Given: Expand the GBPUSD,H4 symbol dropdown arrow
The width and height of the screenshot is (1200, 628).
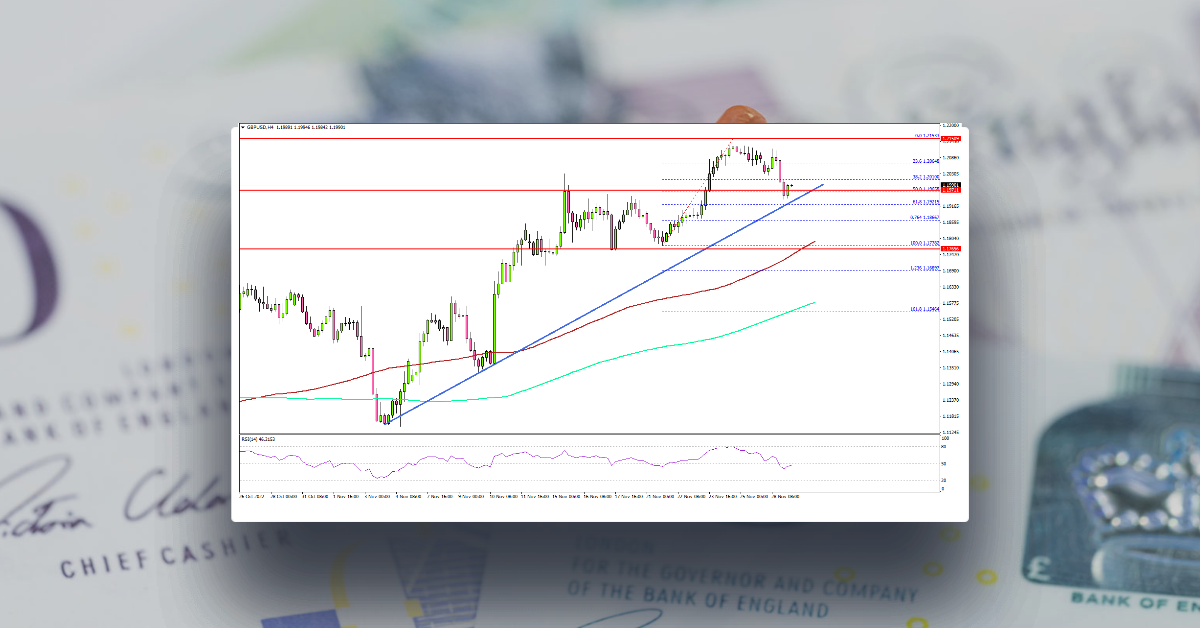Looking at the screenshot, I should [243, 126].
